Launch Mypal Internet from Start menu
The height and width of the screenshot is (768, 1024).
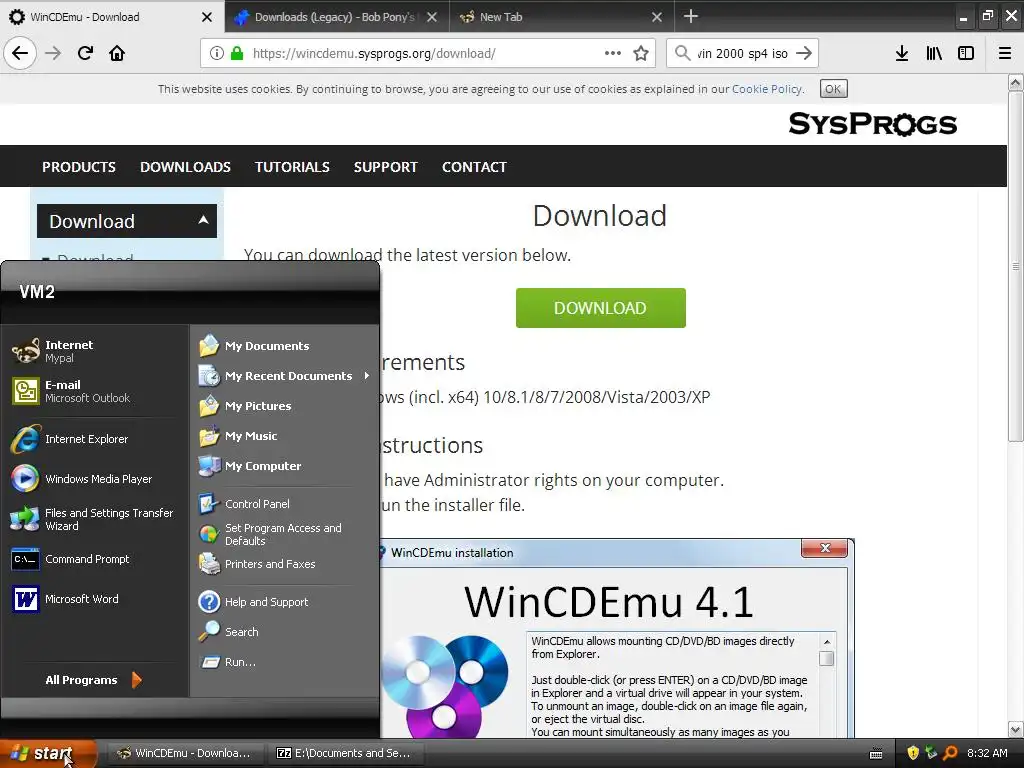95,351
